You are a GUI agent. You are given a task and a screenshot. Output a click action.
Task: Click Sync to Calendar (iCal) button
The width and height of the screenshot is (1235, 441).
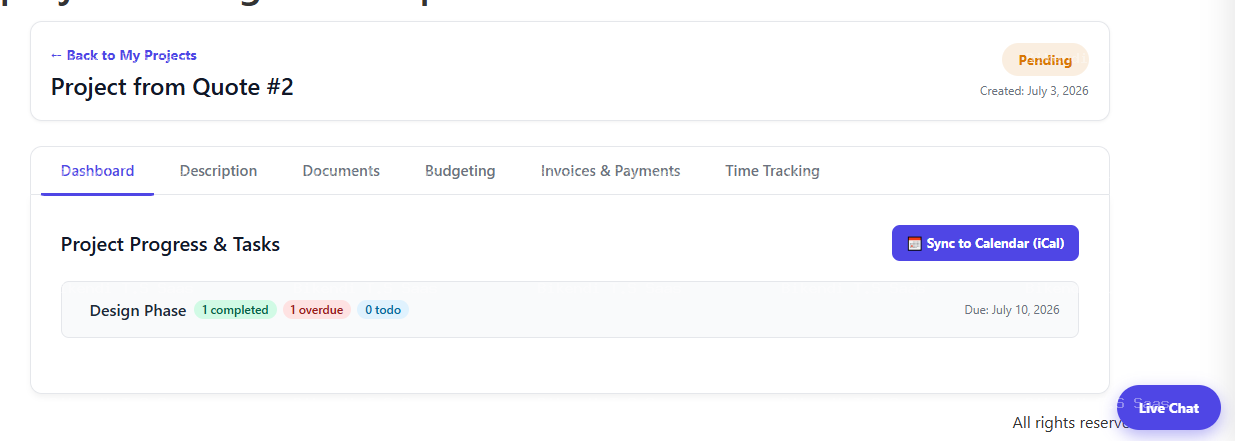tap(985, 243)
